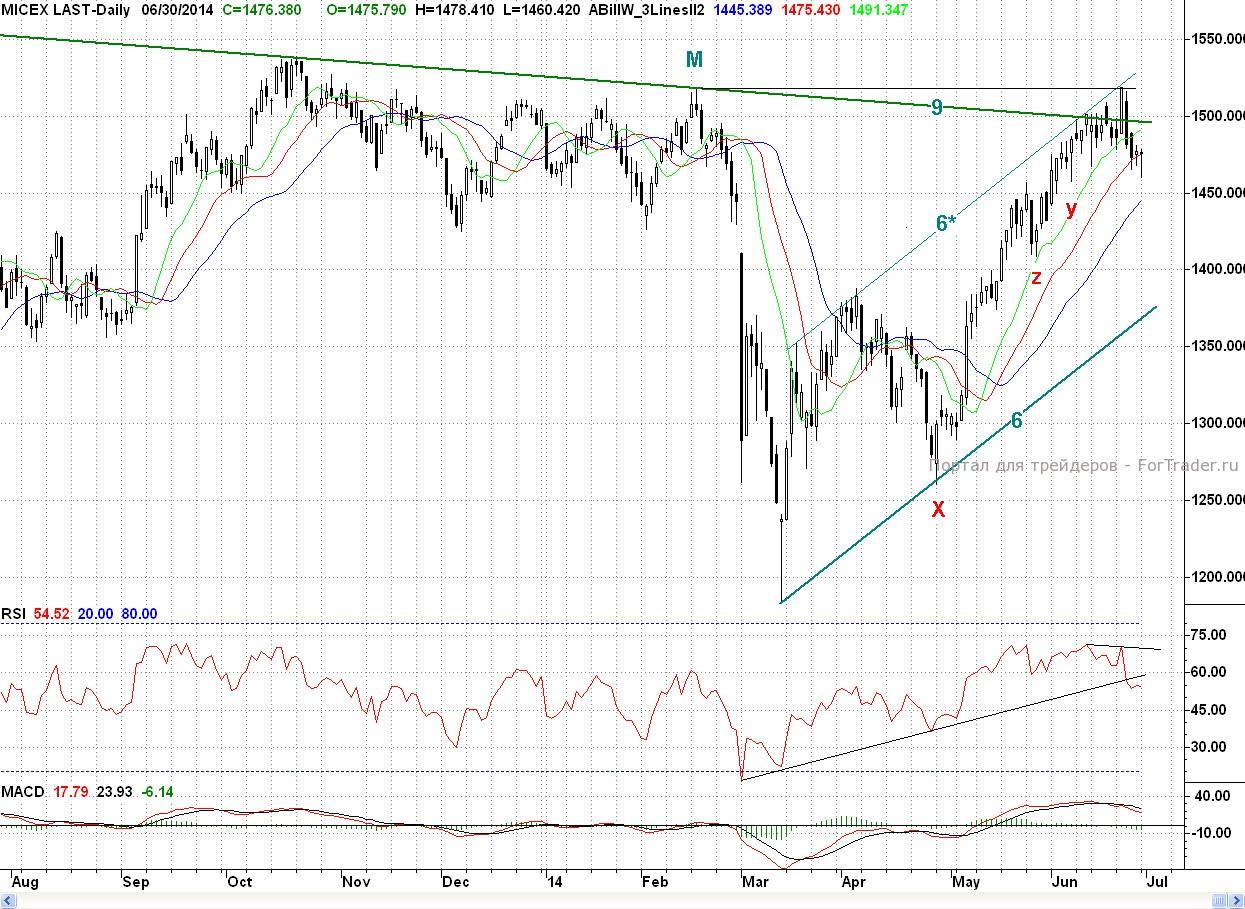Click the MACD histogram value -6.14
This screenshot has width=1245, height=909.
[158, 792]
